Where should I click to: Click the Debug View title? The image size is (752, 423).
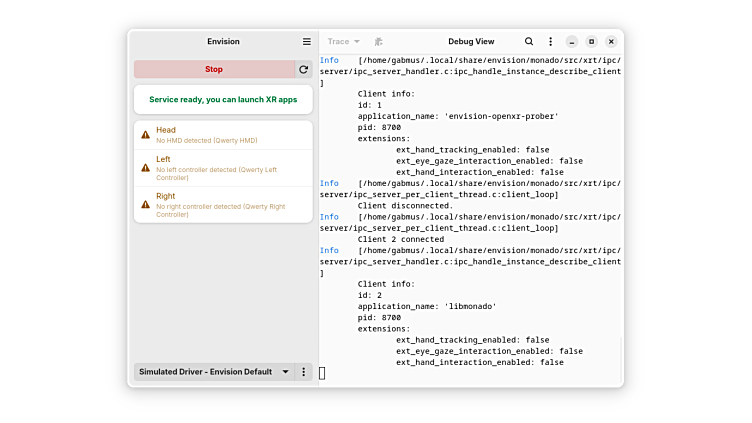(x=470, y=42)
